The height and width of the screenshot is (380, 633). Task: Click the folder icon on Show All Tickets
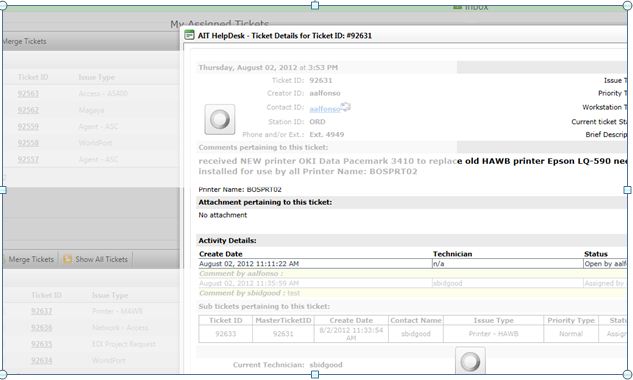[67, 259]
